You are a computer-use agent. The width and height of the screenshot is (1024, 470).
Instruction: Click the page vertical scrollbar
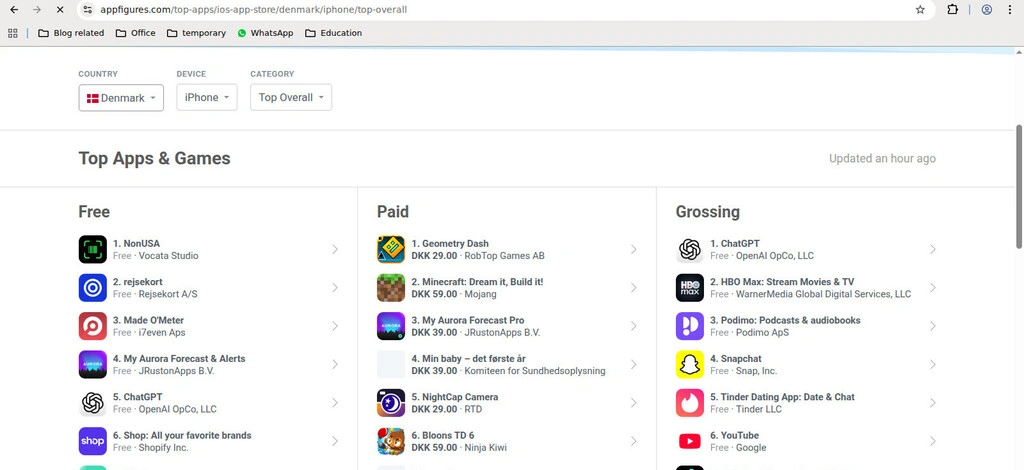click(x=1019, y=187)
